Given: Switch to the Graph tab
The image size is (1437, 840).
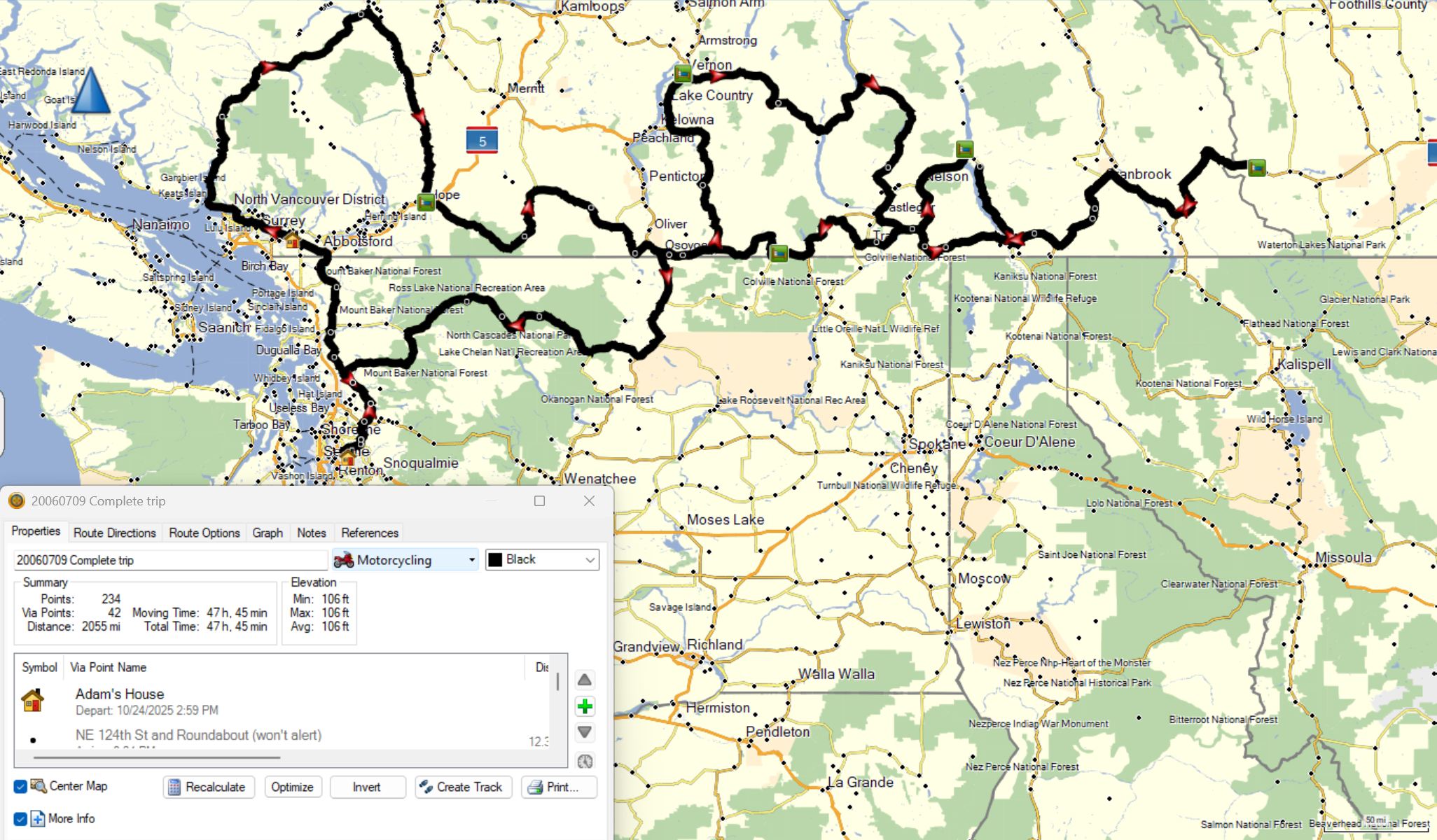Looking at the screenshot, I should pyautogui.click(x=267, y=533).
